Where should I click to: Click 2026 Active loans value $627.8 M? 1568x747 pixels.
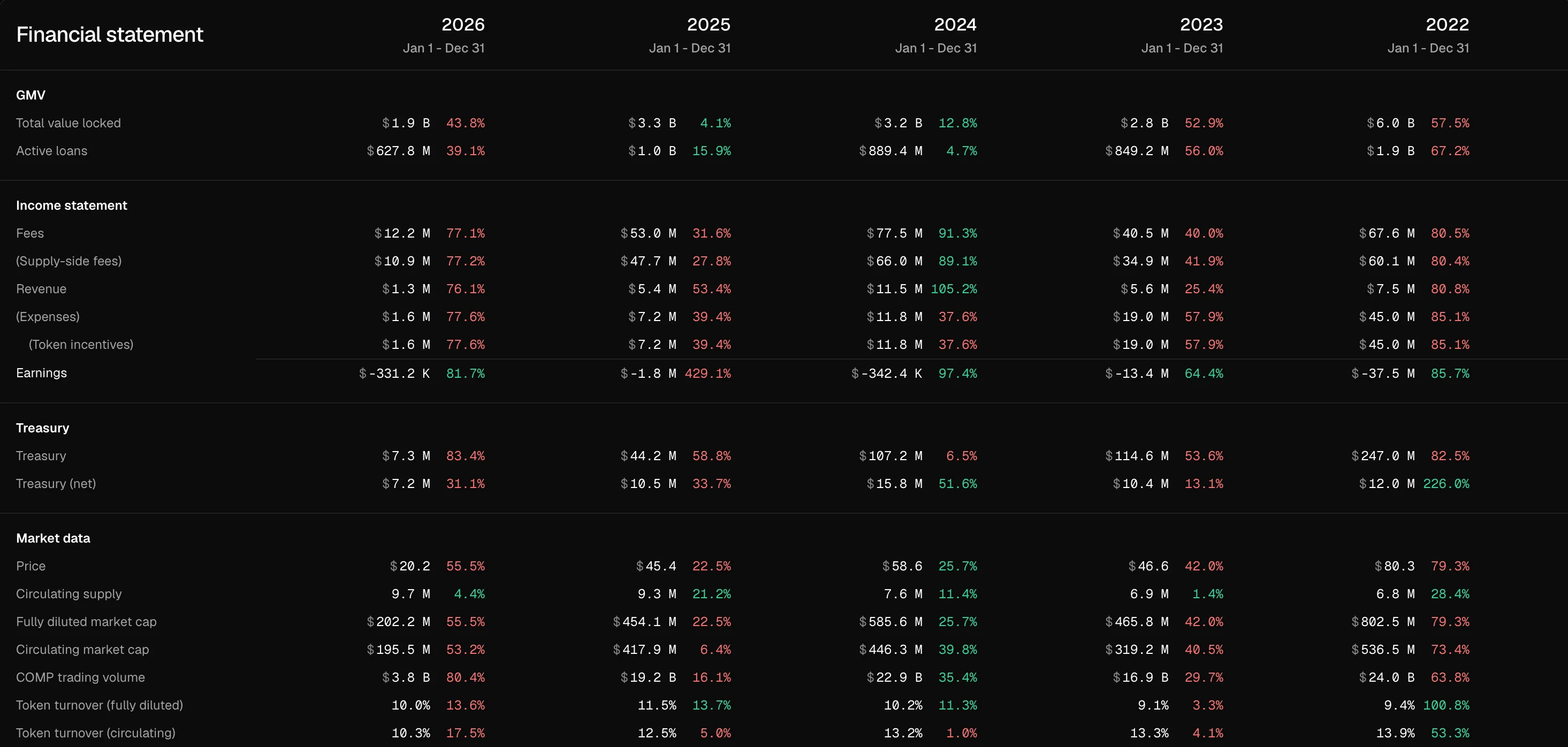pos(398,151)
